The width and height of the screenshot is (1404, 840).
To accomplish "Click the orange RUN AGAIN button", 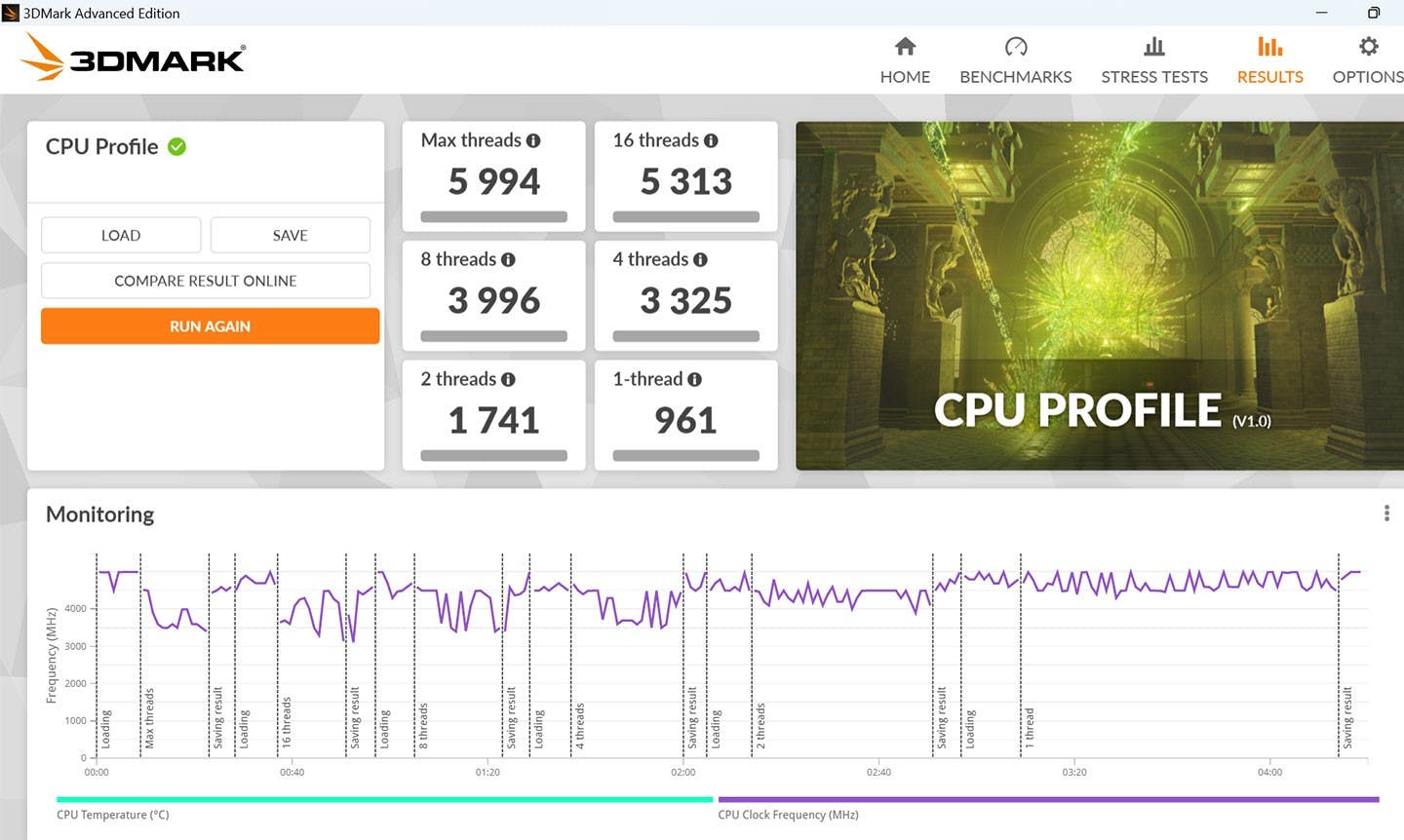I will click(x=210, y=326).
